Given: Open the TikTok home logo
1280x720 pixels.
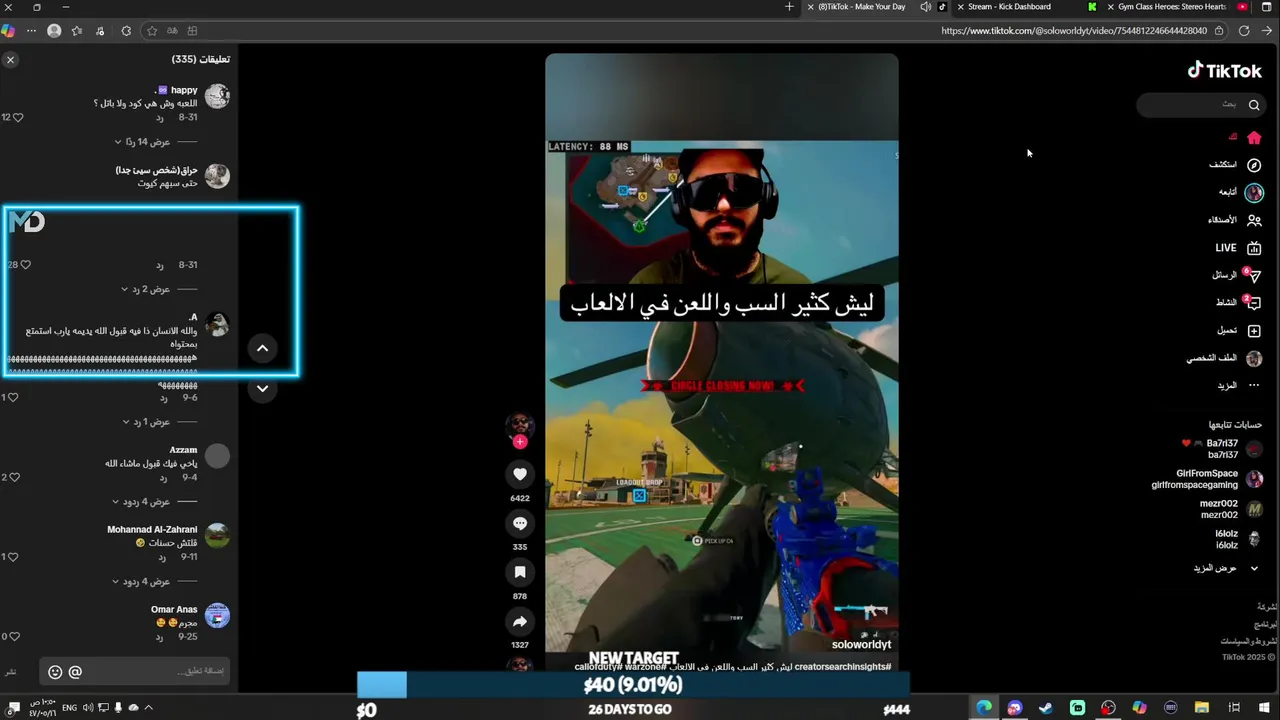Looking at the screenshot, I should pos(1225,70).
